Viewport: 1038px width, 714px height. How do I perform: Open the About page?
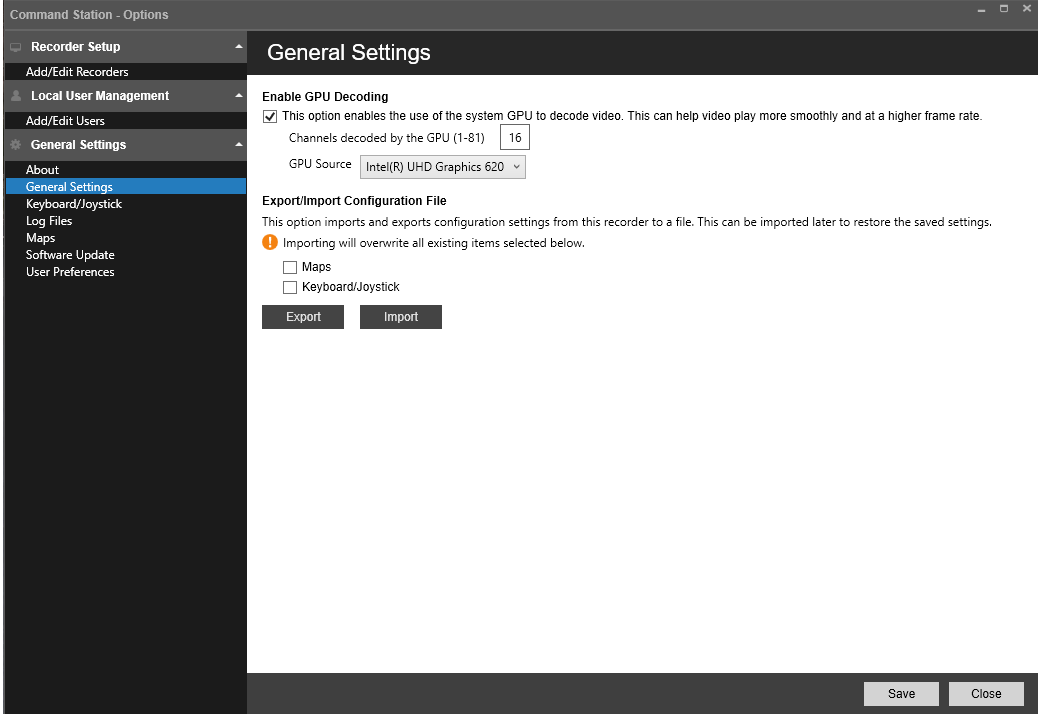pos(42,169)
